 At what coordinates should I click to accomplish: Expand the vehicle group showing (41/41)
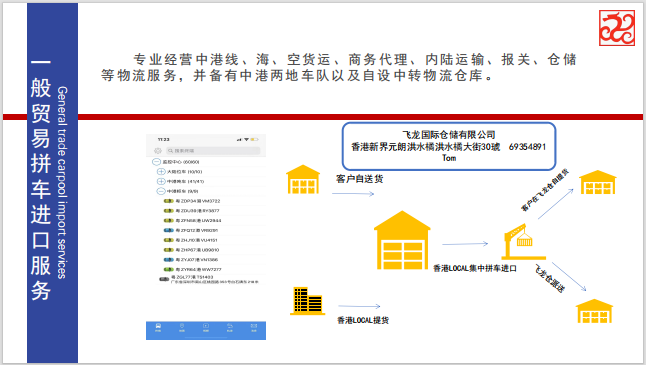[x=161, y=181]
